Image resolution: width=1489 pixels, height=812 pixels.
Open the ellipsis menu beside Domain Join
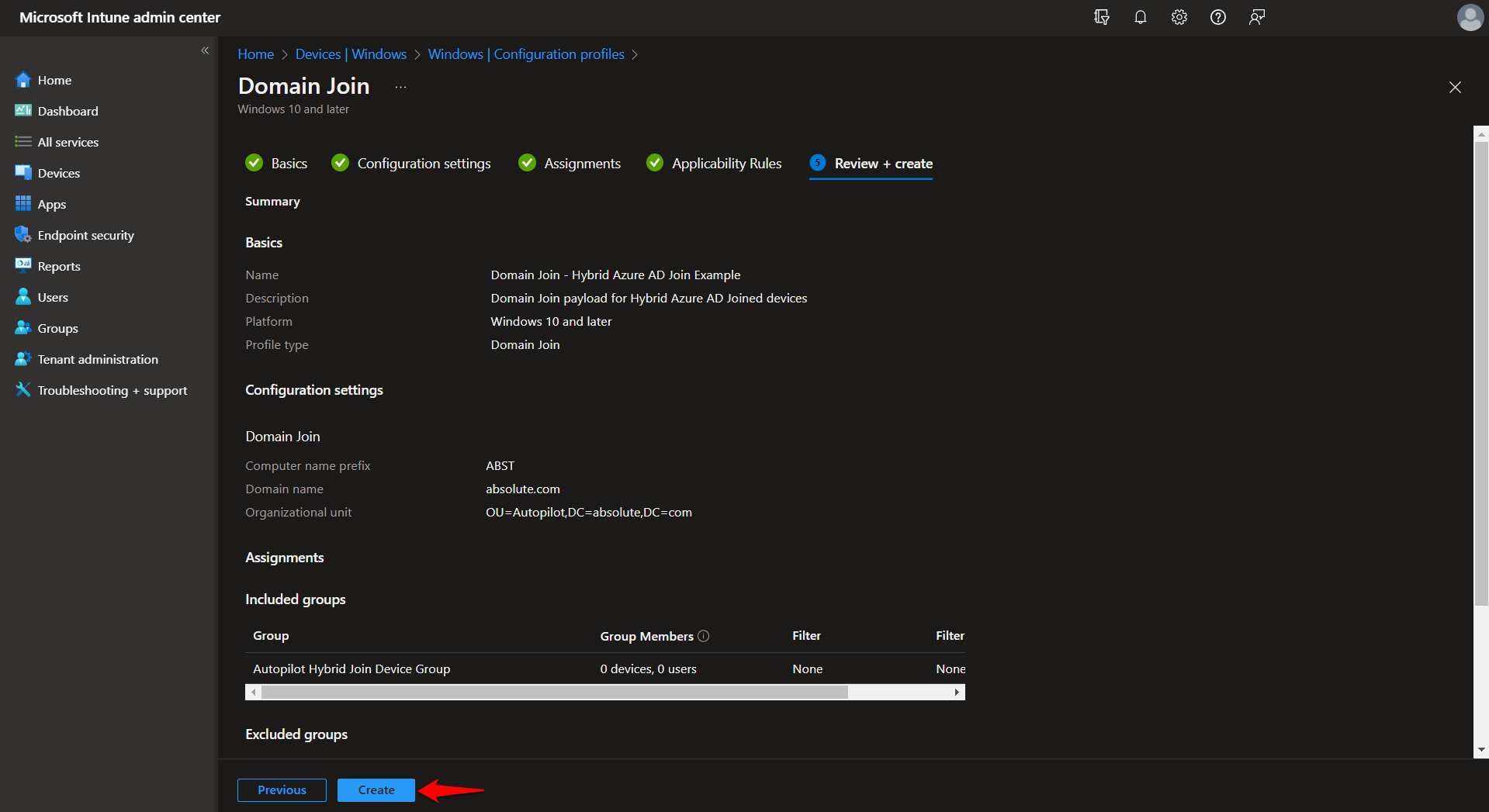pos(400,87)
